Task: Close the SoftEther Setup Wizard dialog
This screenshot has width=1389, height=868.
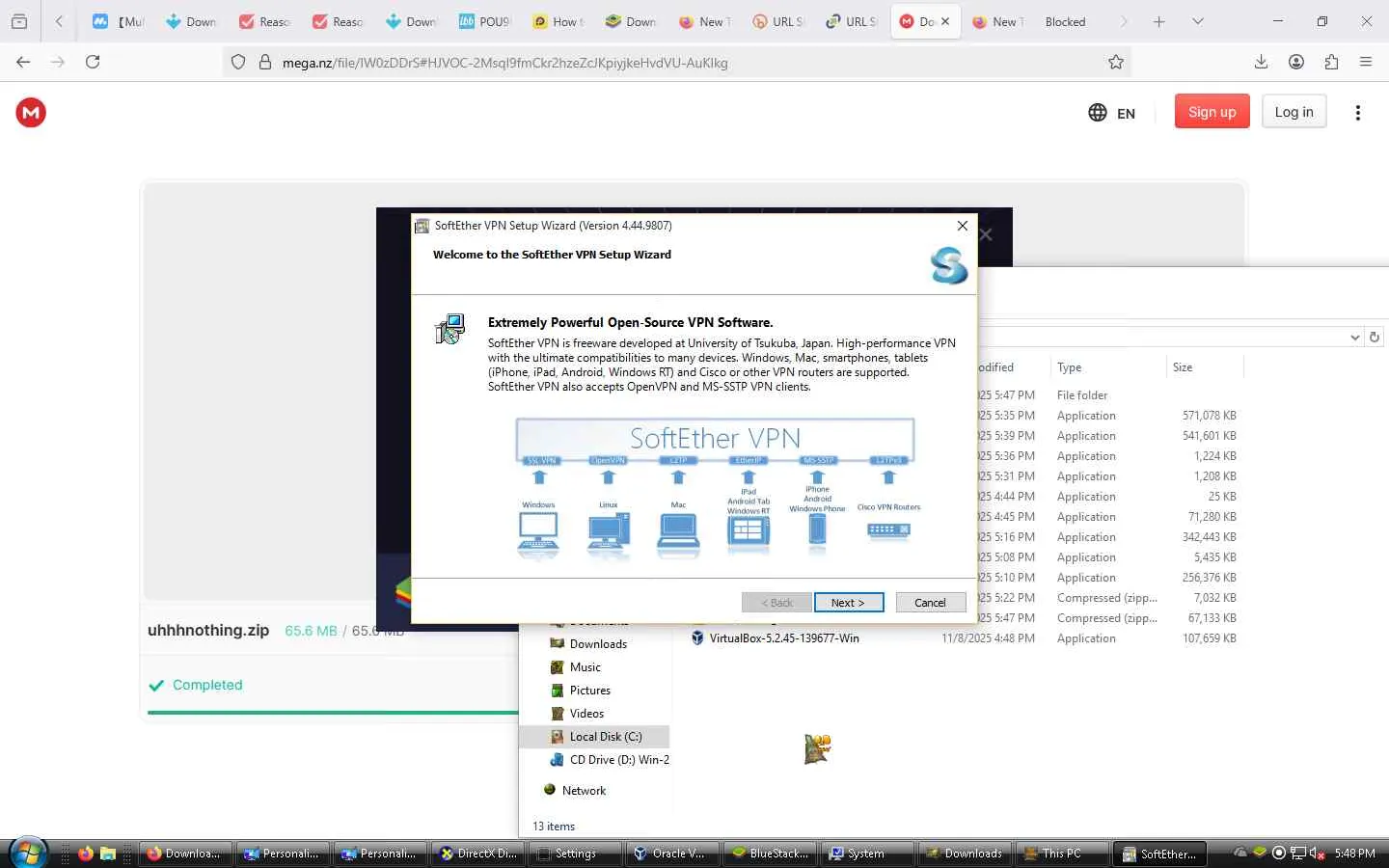Action: coord(962,226)
